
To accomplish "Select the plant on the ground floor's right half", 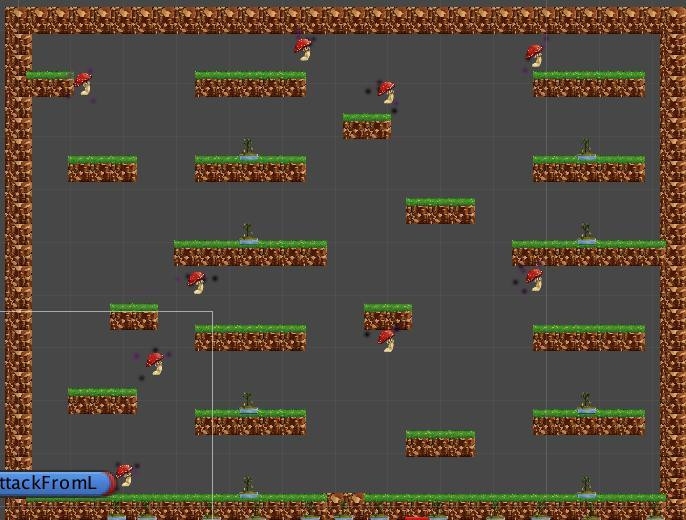I will (586, 487).
